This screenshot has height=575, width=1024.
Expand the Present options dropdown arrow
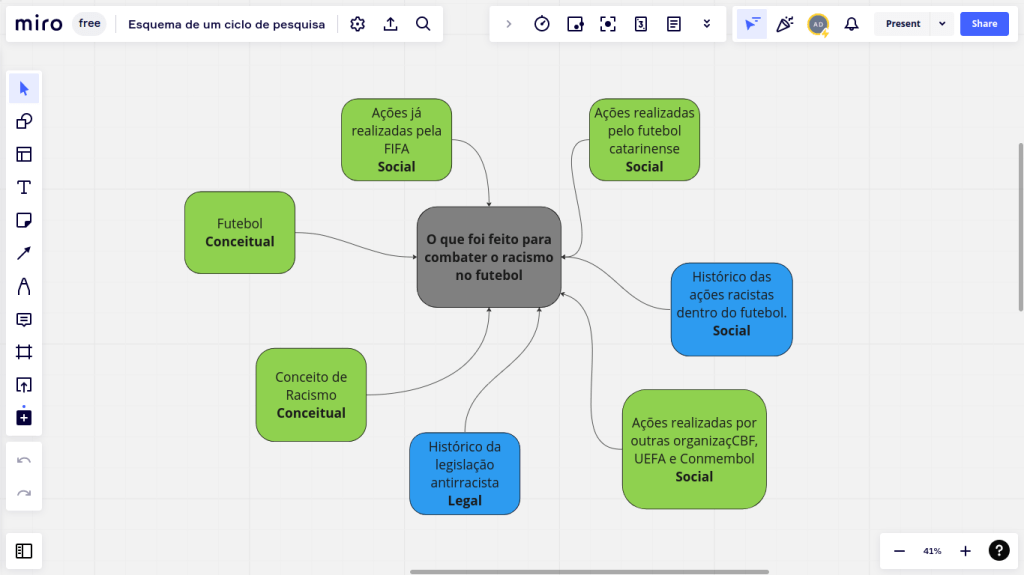[x=942, y=24]
